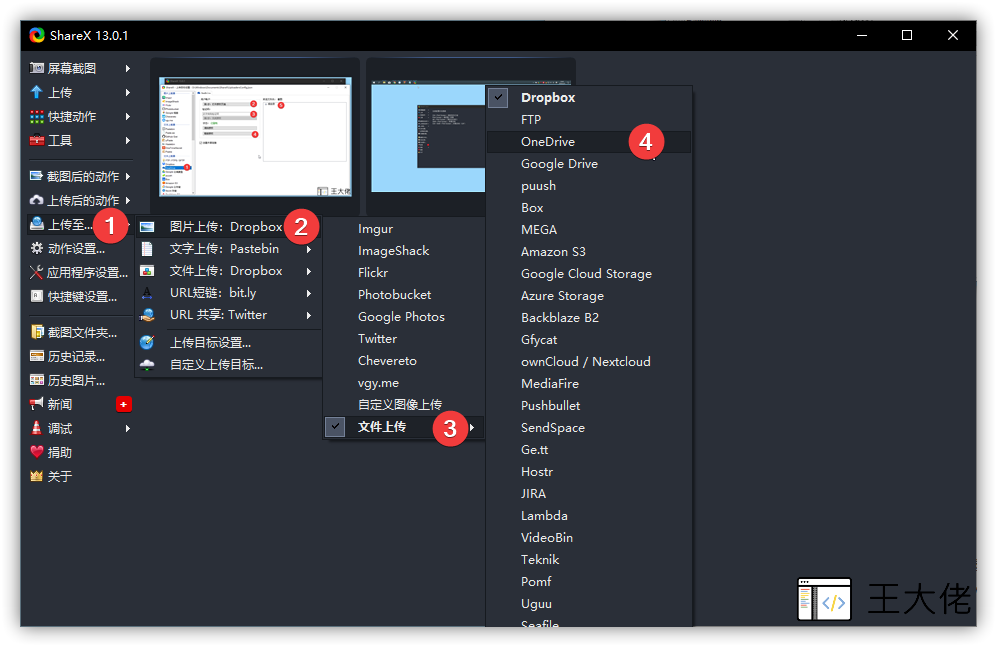Select Backblaze B2 destination
The image size is (997, 647).
pos(589,318)
